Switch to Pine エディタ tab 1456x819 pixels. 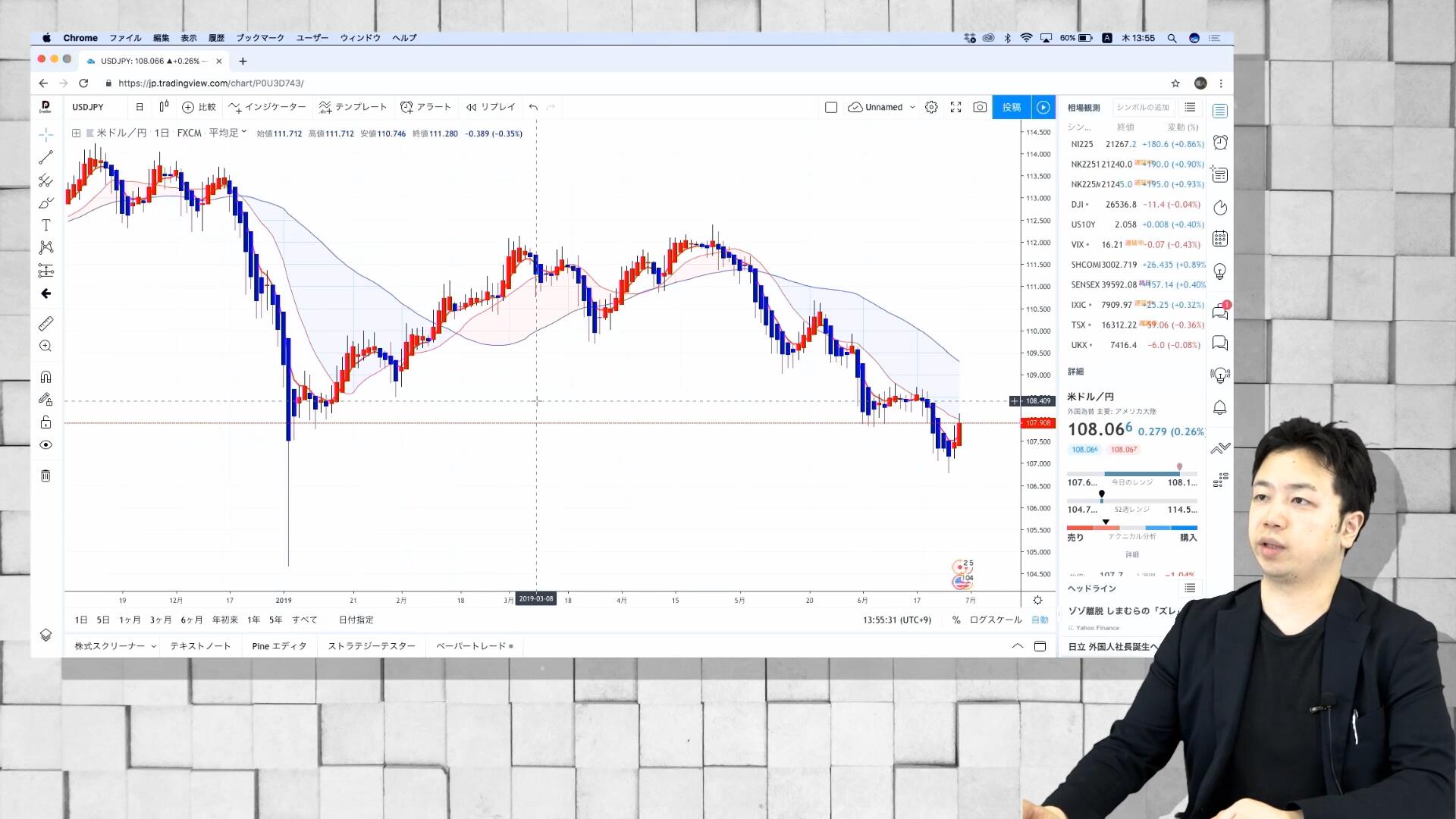click(x=279, y=646)
